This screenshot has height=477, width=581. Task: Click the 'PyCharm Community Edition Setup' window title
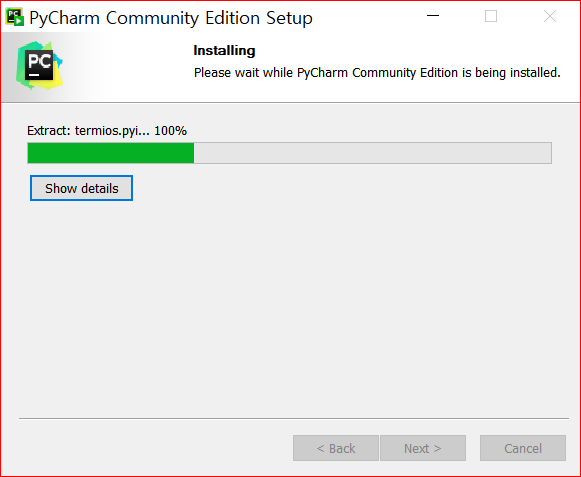(x=171, y=18)
